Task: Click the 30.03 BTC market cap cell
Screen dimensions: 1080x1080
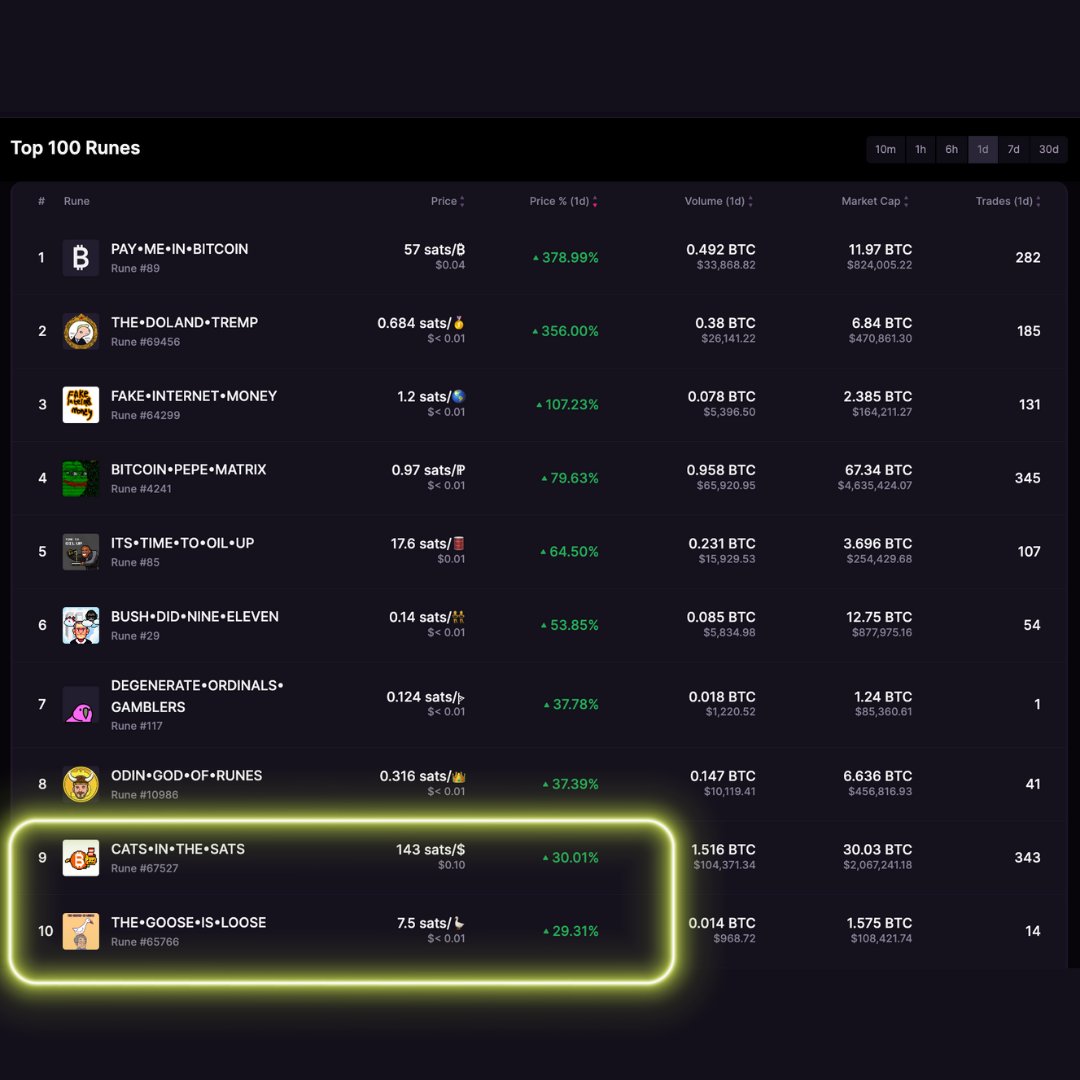Action: 878,857
